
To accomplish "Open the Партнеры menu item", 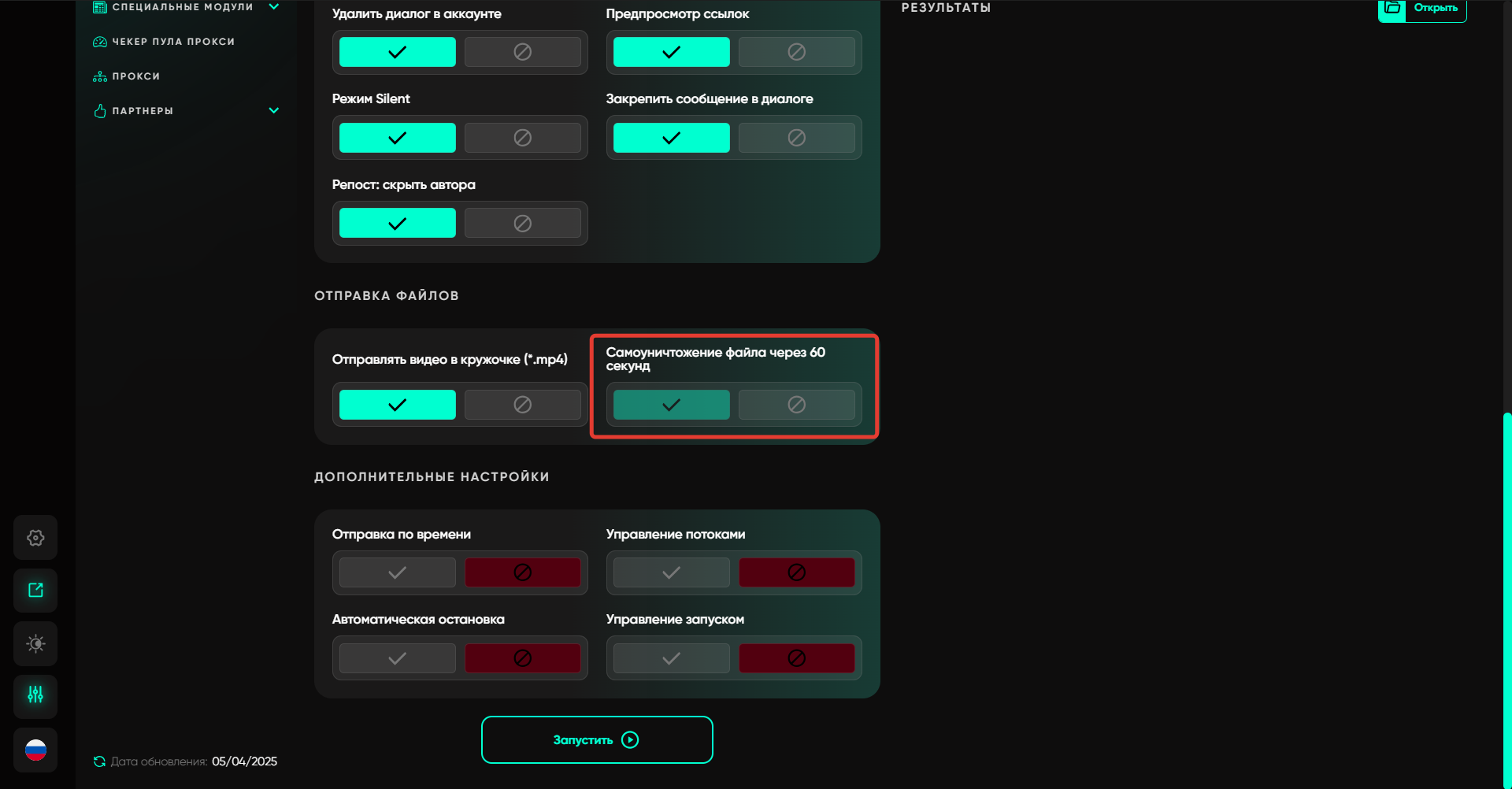I will [143, 111].
